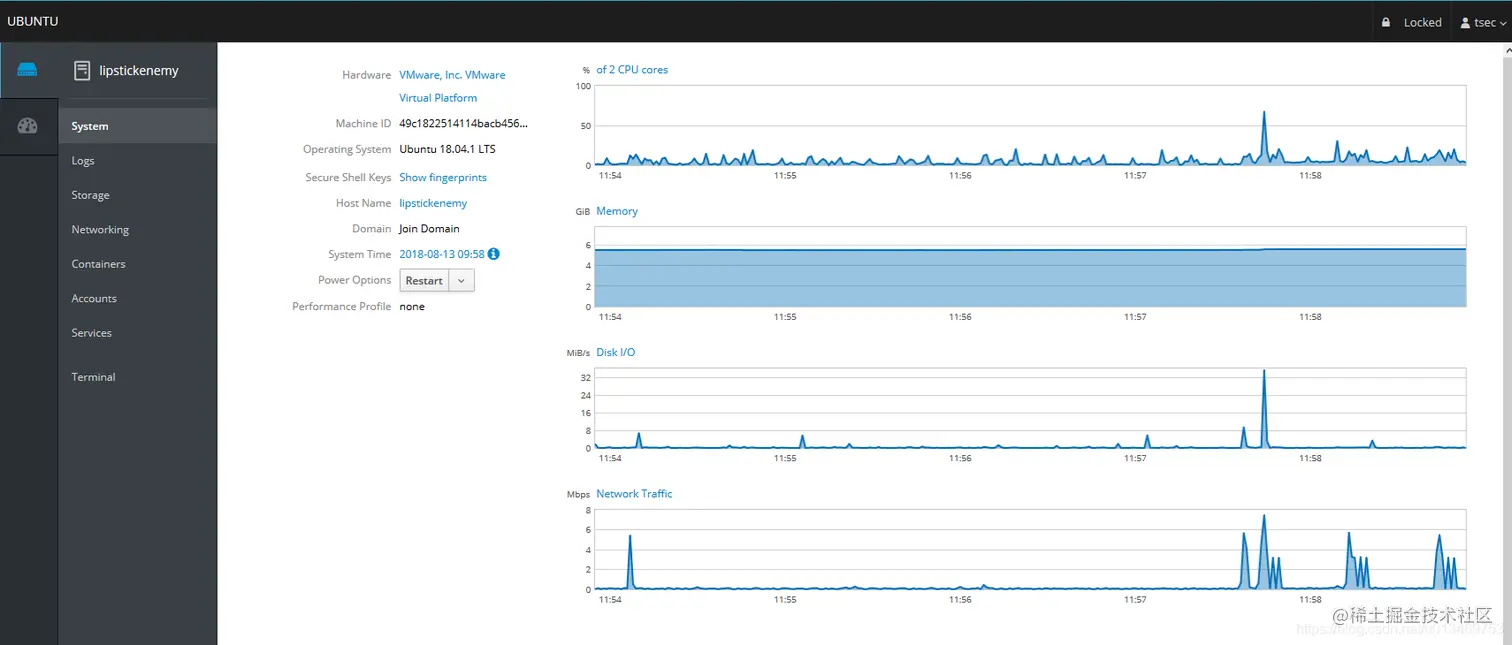Image resolution: width=1512 pixels, height=645 pixels.
Task: Click the Restart button
Action: pyautogui.click(x=424, y=281)
